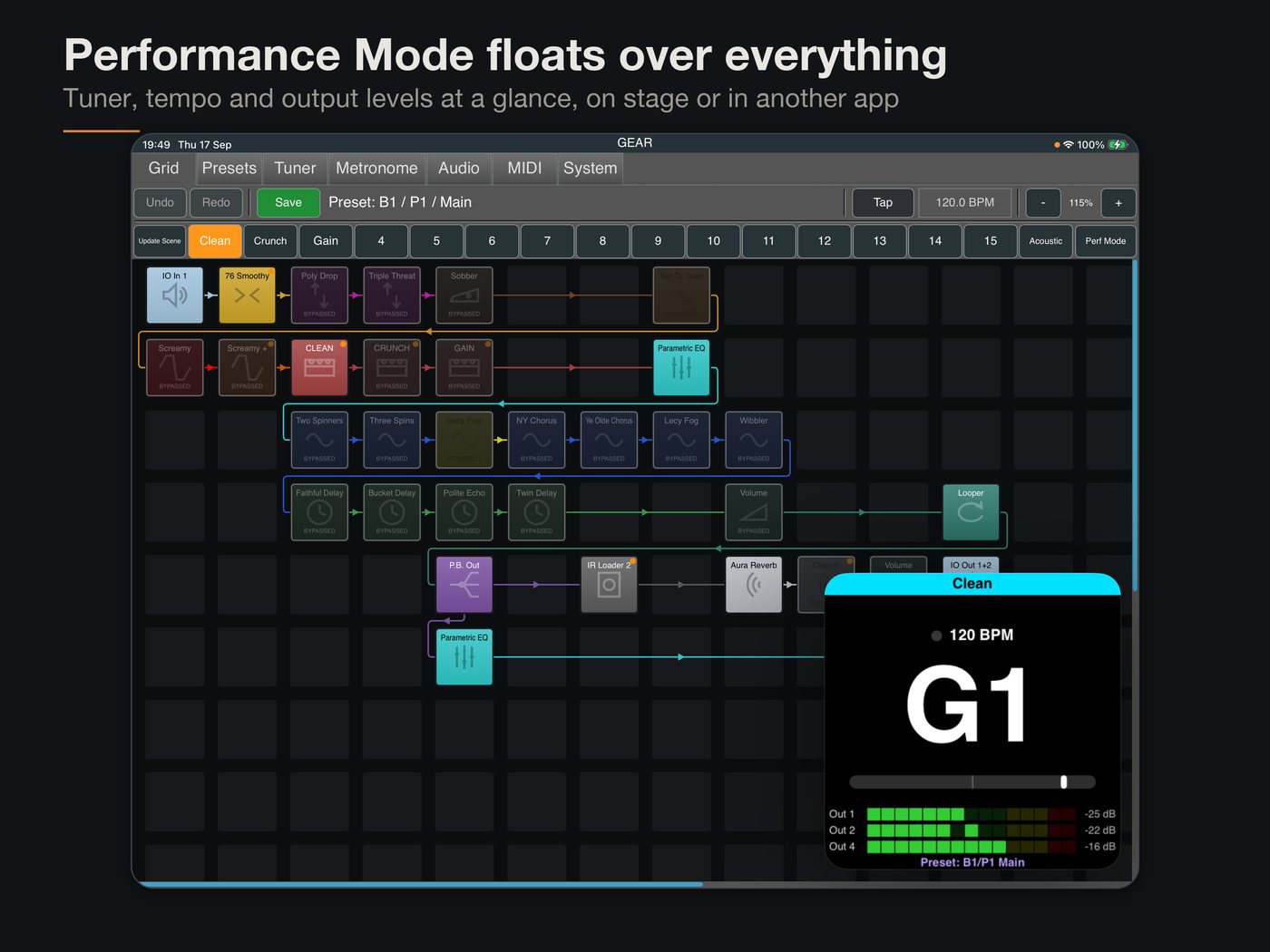Select the Two Spinners modulation block

point(319,440)
